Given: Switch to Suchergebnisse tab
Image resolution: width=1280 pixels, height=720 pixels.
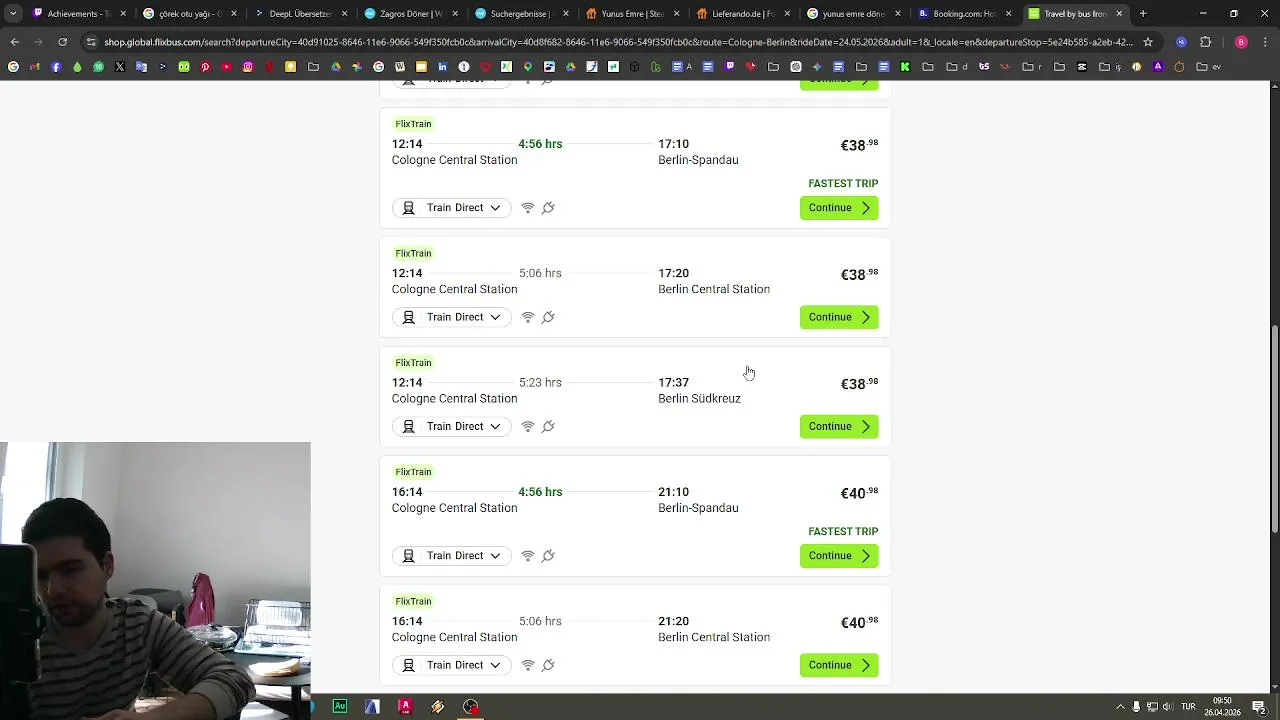Looking at the screenshot, I should click(520, 14).
